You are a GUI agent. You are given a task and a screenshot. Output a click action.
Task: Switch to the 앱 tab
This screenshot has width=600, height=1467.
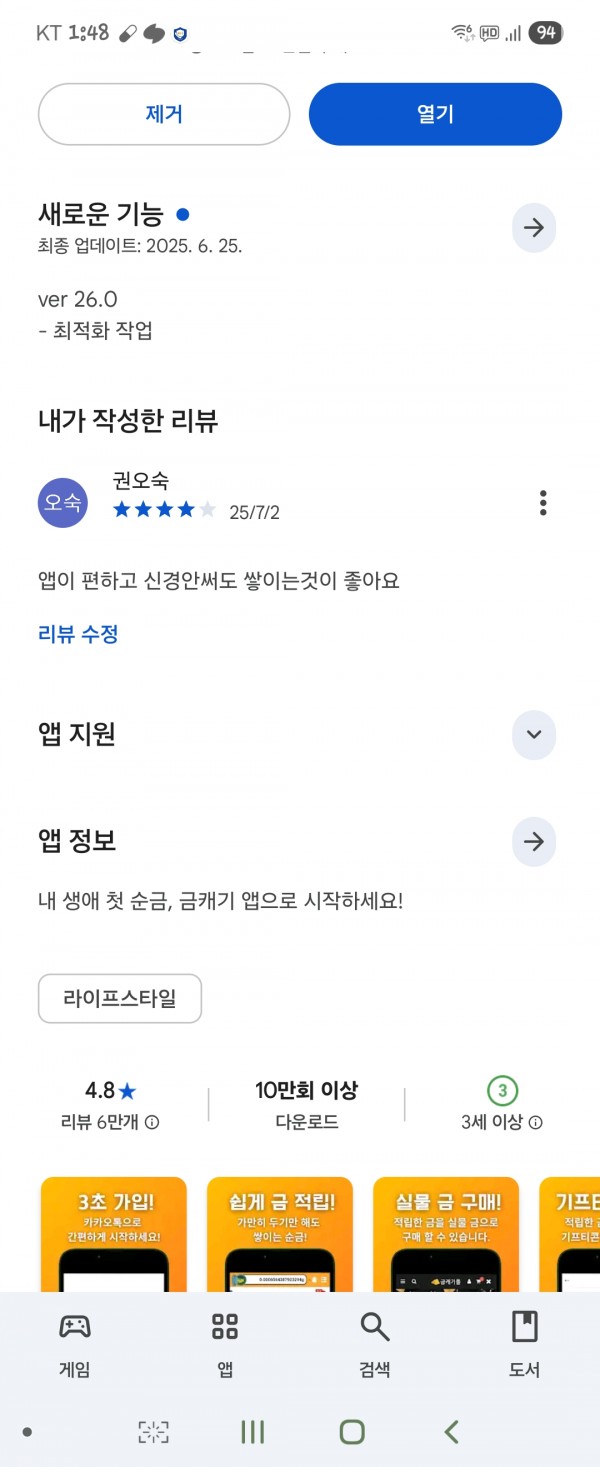click(x=225, y=1345)
